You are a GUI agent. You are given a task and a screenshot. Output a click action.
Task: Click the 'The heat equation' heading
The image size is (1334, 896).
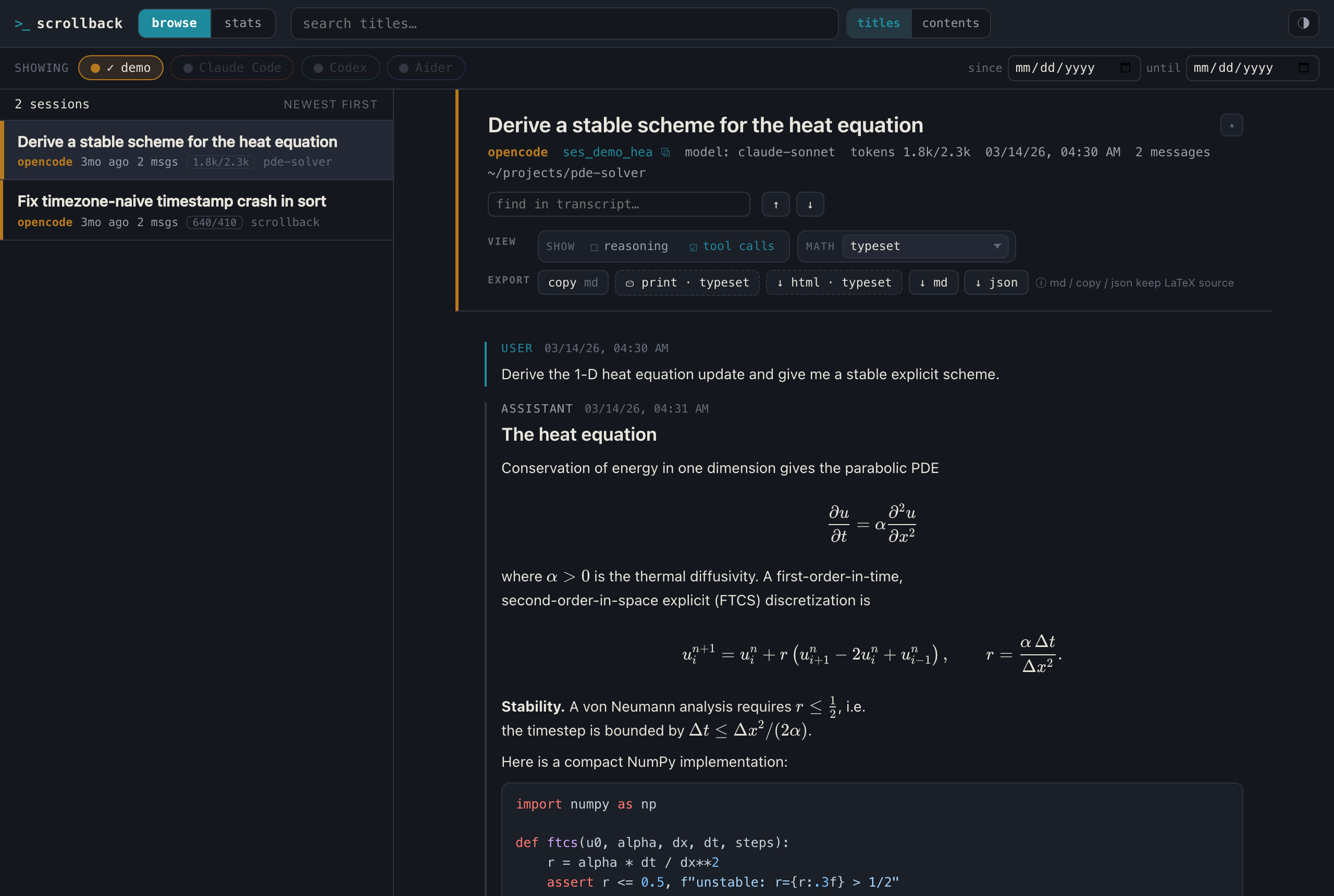(578, 435)
